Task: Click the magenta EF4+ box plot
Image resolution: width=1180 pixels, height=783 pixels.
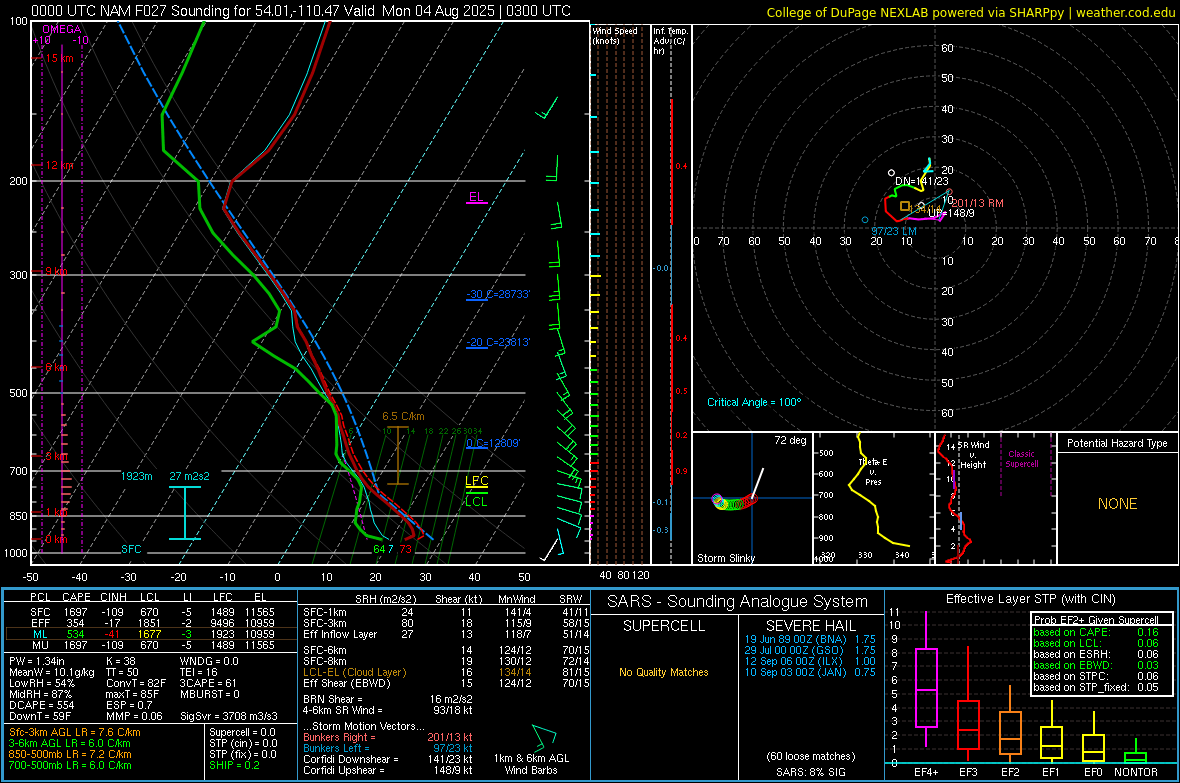Action: 926,679
